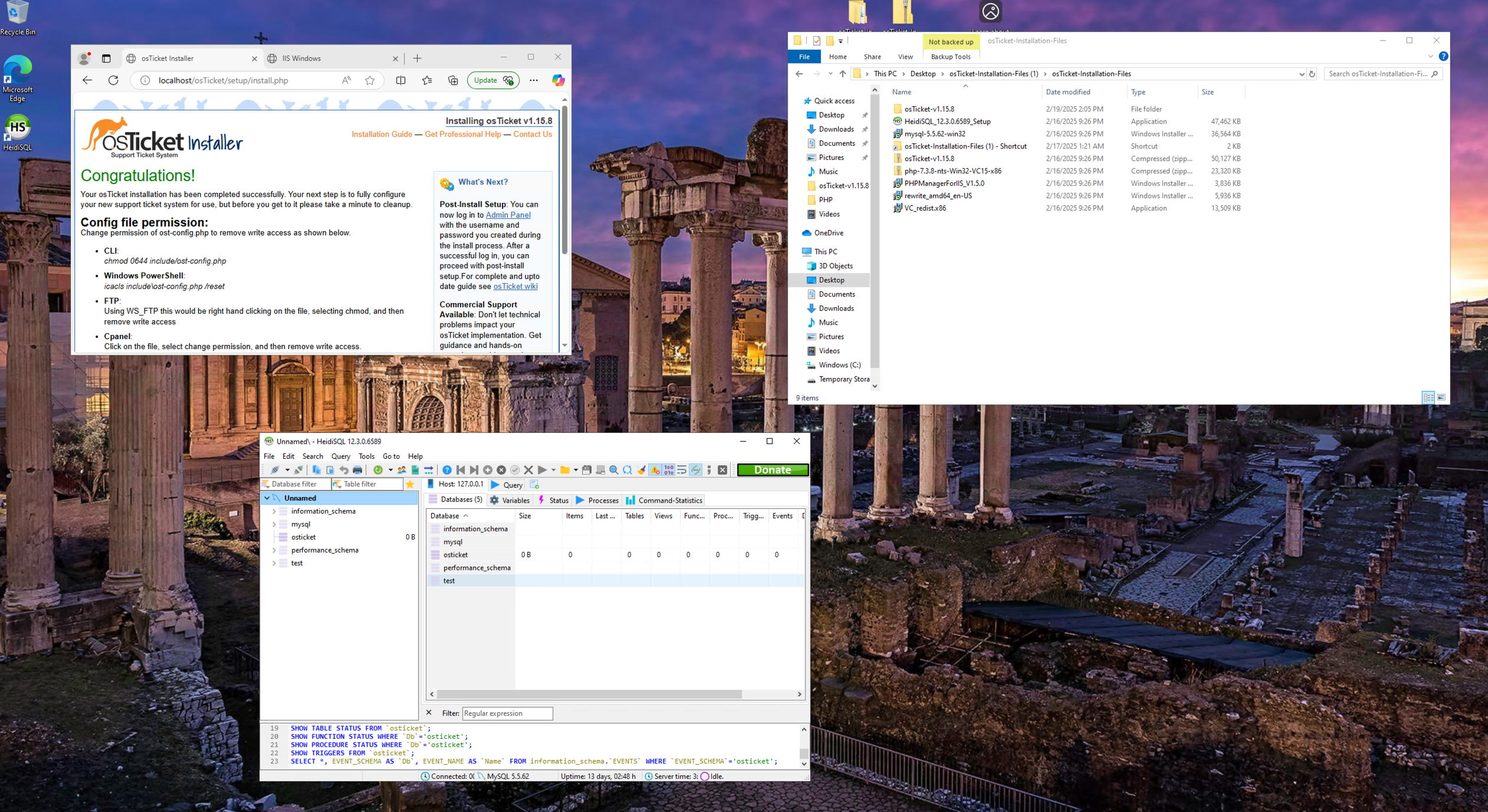Viewport: 1488px width, 812px height.
Task: Switch Explorer to details view layout button
Action: pos(1428,397)
